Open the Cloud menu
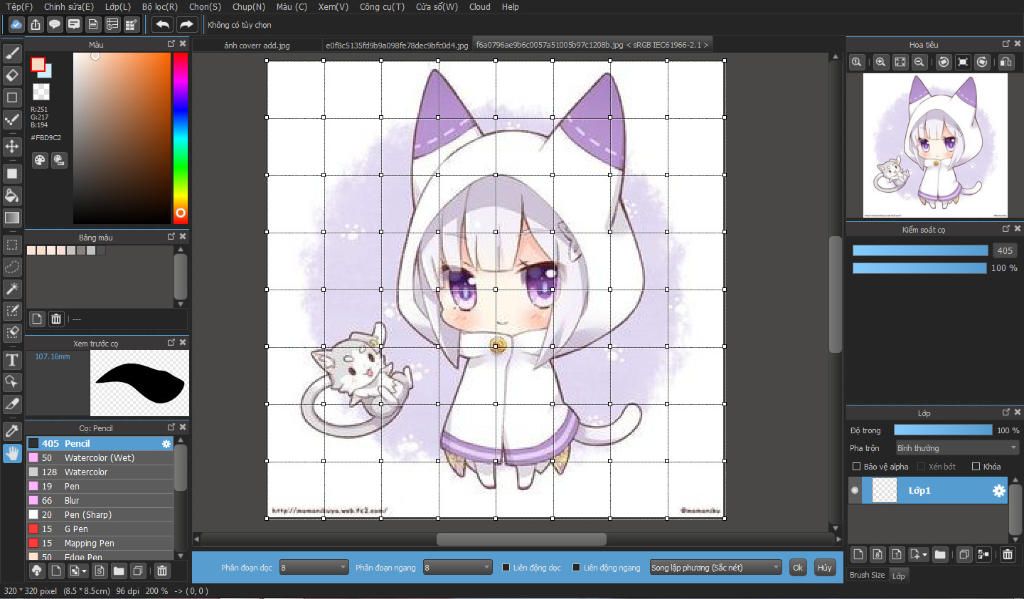The height and width of the screenshot is (599, 1024). point(479,7)
